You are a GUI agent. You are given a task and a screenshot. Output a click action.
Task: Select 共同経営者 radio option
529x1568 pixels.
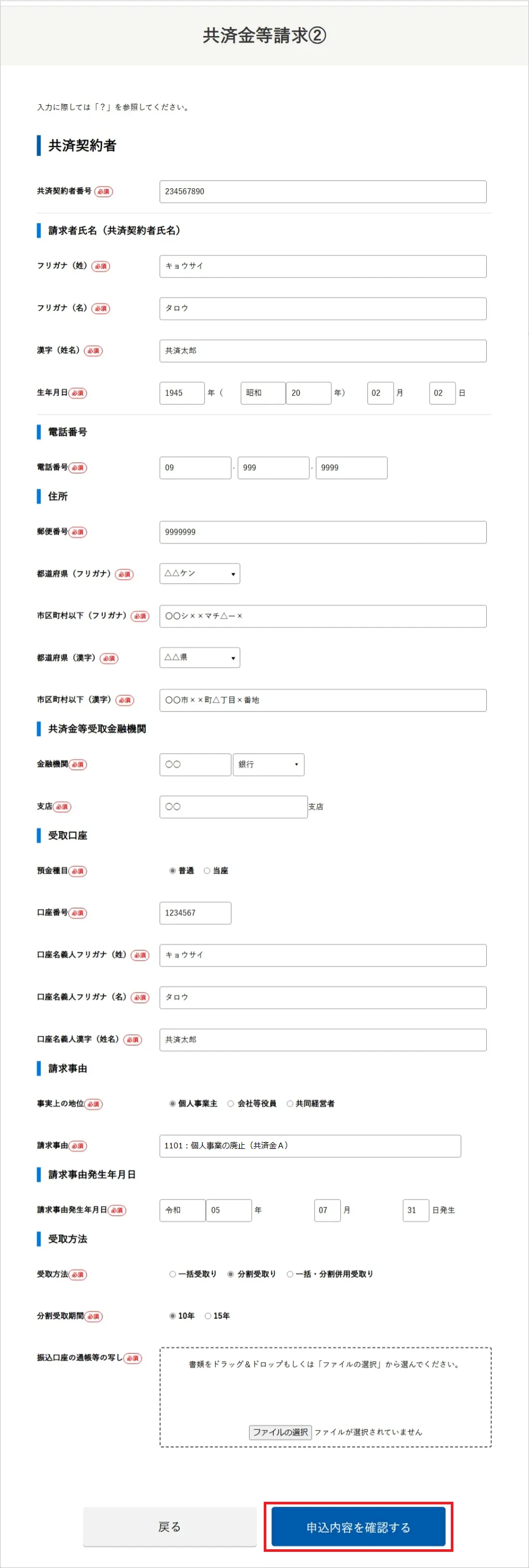[290, 1104]
